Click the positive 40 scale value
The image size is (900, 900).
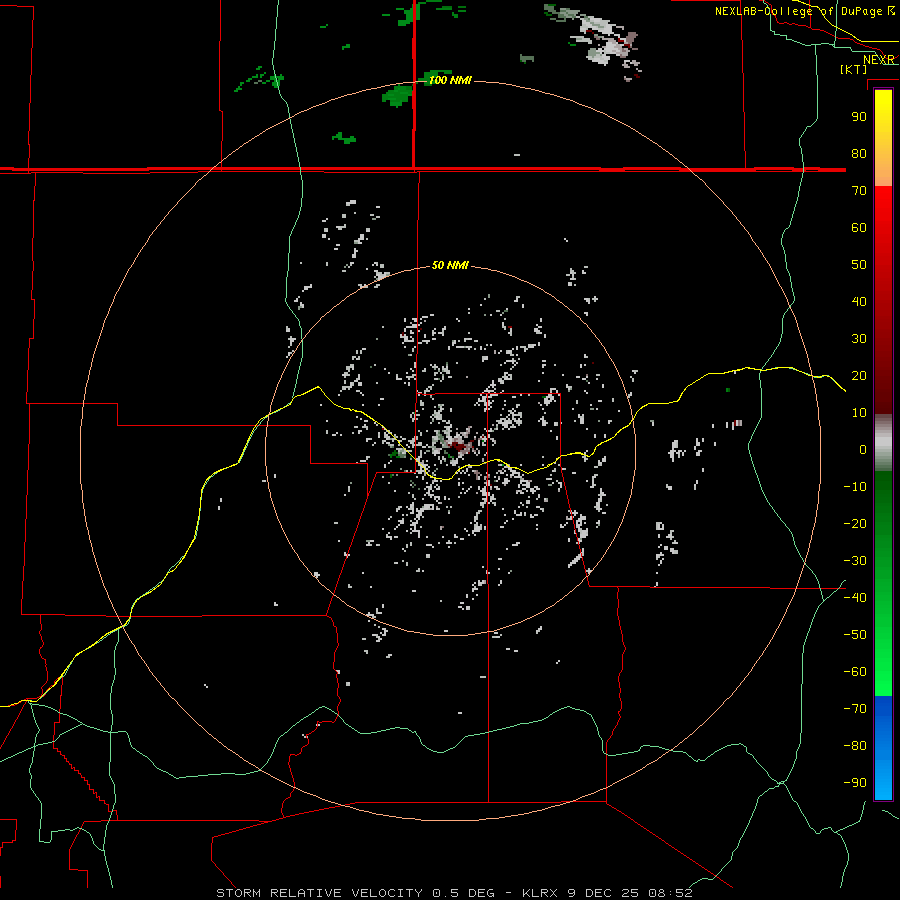point(859,302)
